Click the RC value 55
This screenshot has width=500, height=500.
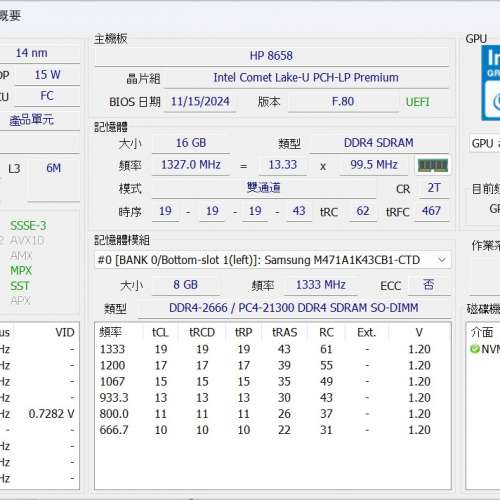[x=326, y=366]
